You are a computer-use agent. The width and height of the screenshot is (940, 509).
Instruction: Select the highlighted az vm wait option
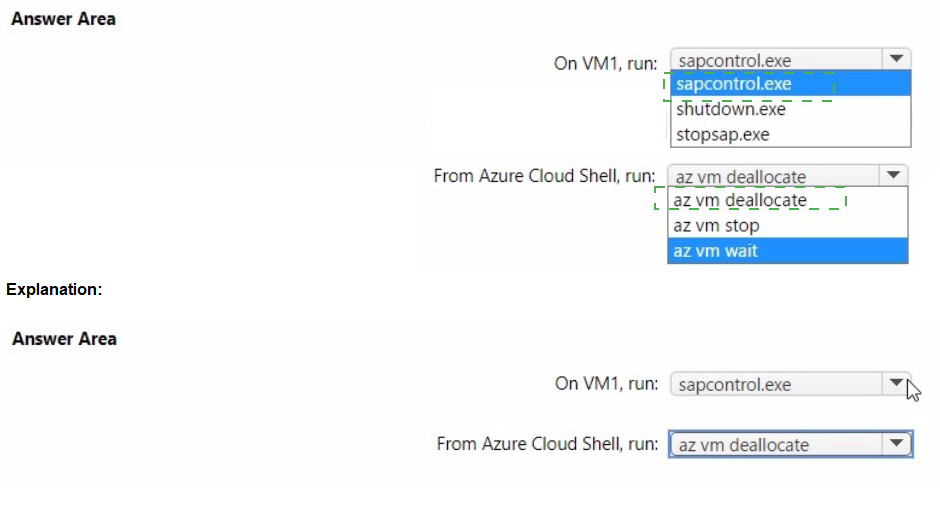pyautogui.click(x=716, y=251)
